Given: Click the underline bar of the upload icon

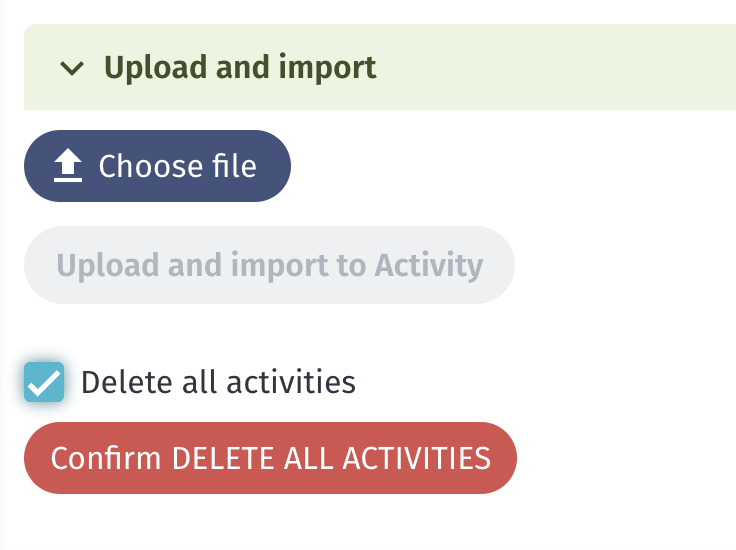Looking at the screenshot, I should pyautogui.click(x=68, y=179).
